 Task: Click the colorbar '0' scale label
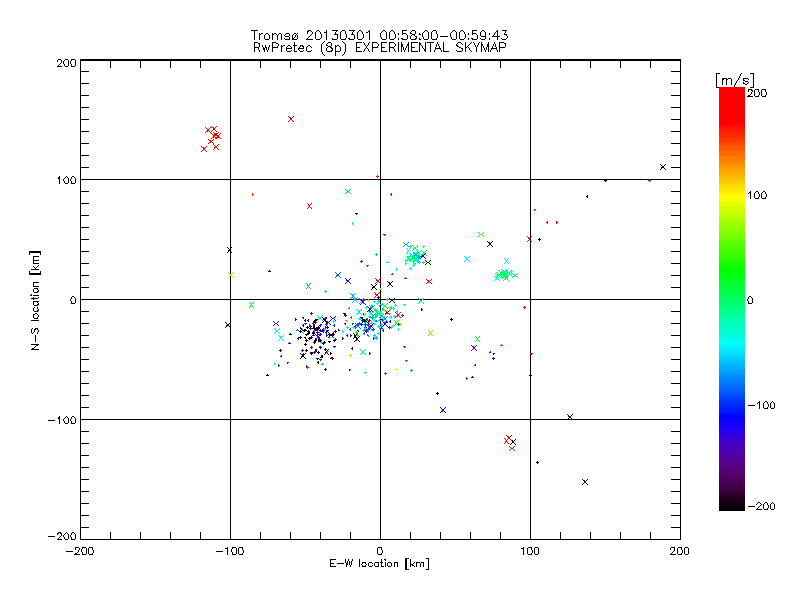point(750,300)
